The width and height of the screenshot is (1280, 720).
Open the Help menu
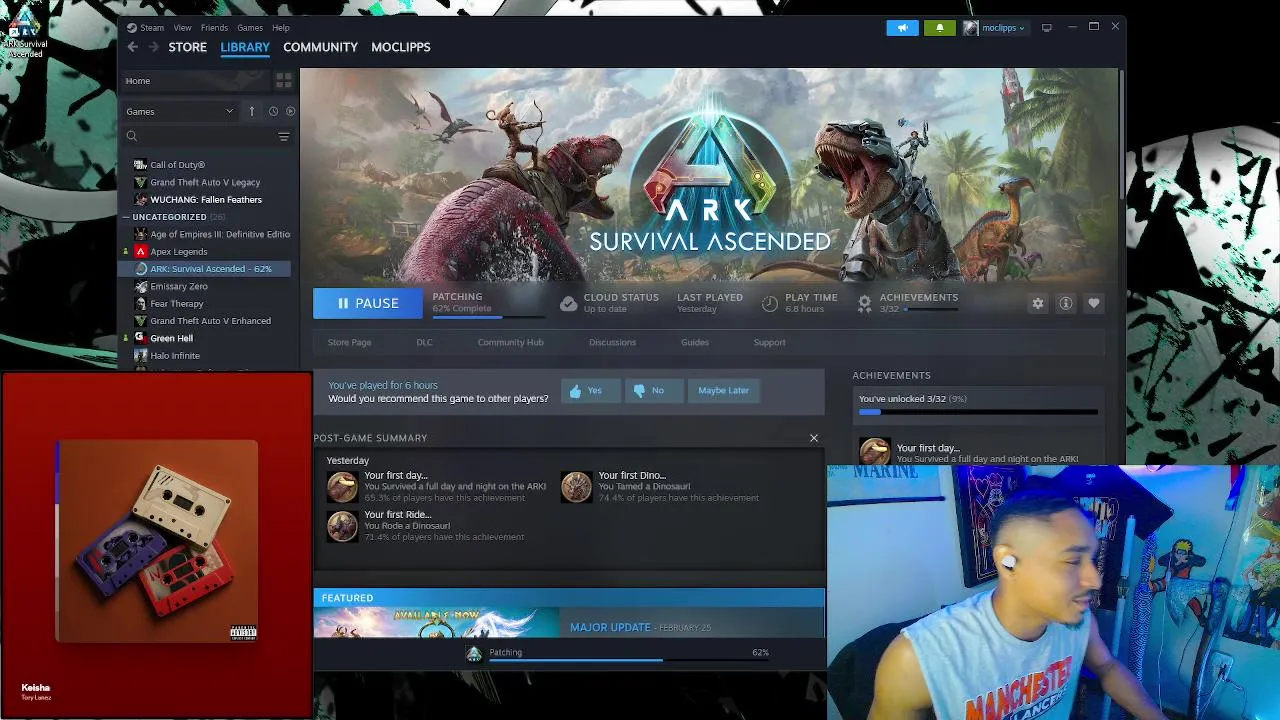[x=281, y=28]
